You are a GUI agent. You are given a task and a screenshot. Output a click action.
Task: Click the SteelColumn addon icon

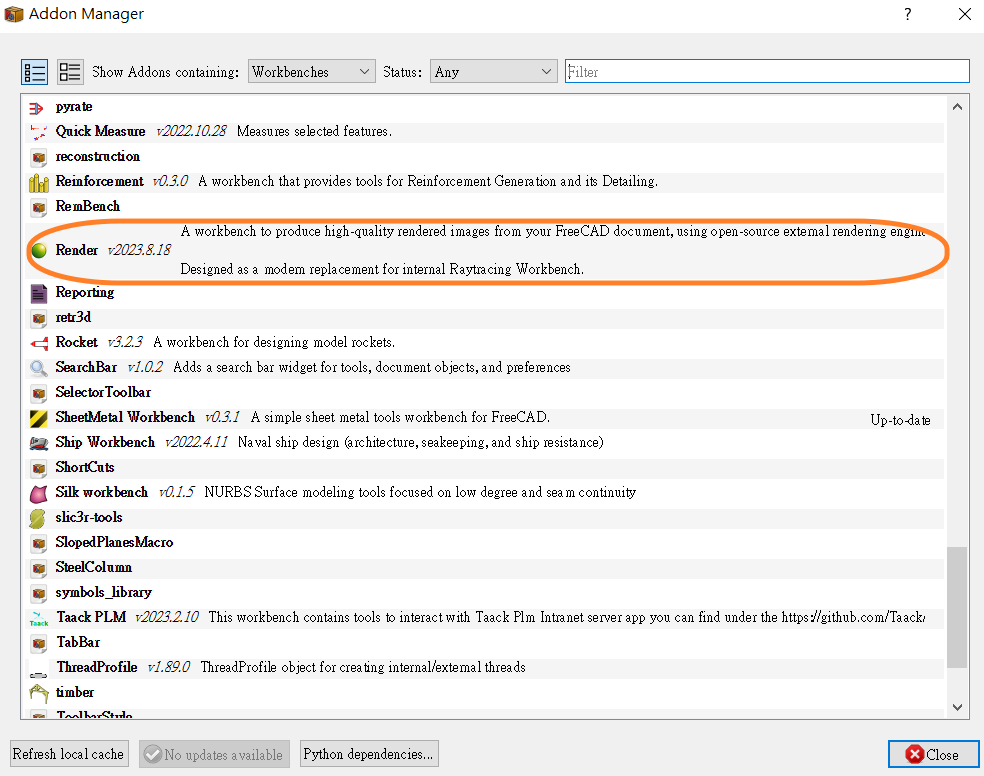(38, 568)
